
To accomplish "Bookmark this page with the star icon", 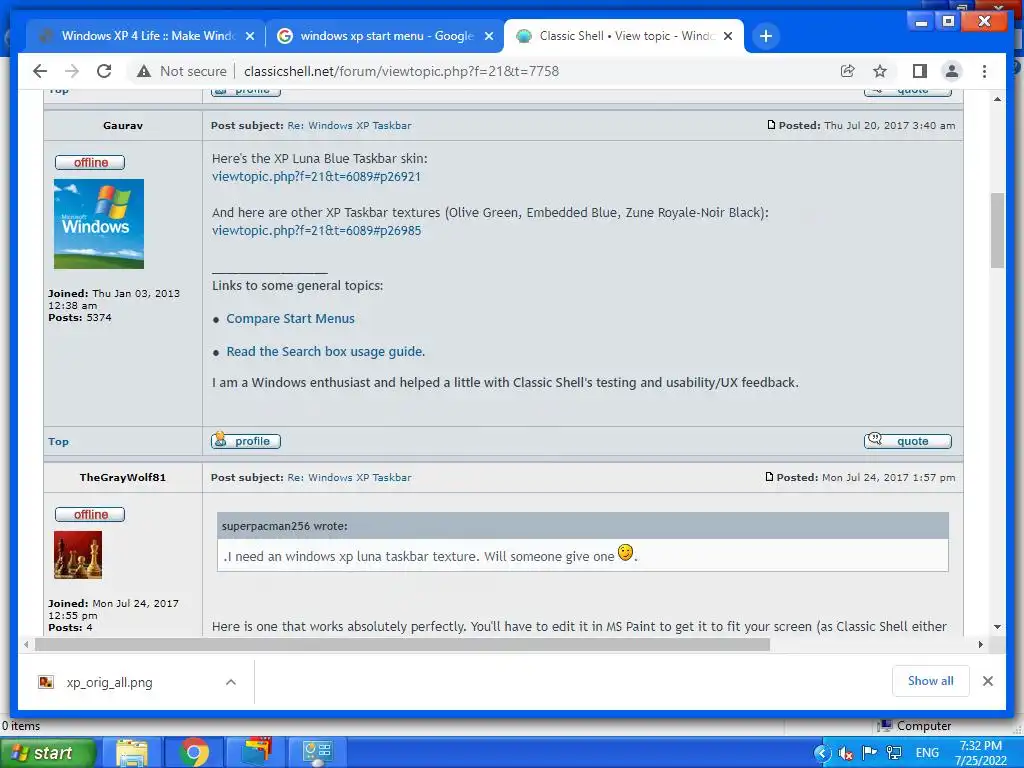I will point(880,71).
